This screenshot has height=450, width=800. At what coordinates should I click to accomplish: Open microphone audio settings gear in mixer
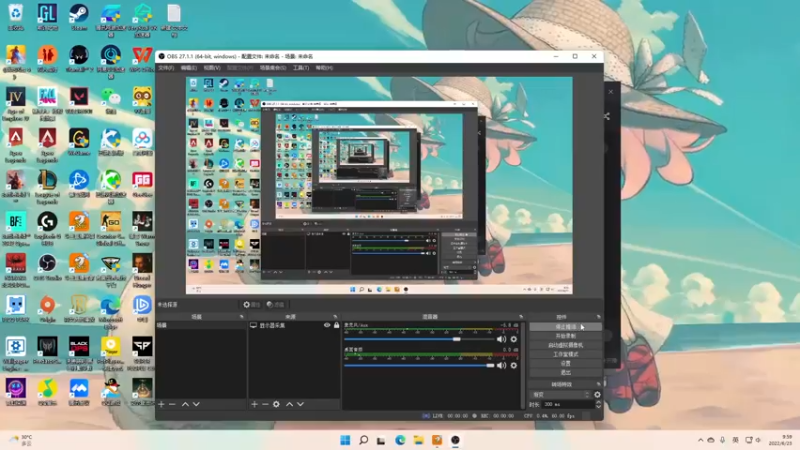[x=514, y=339]
